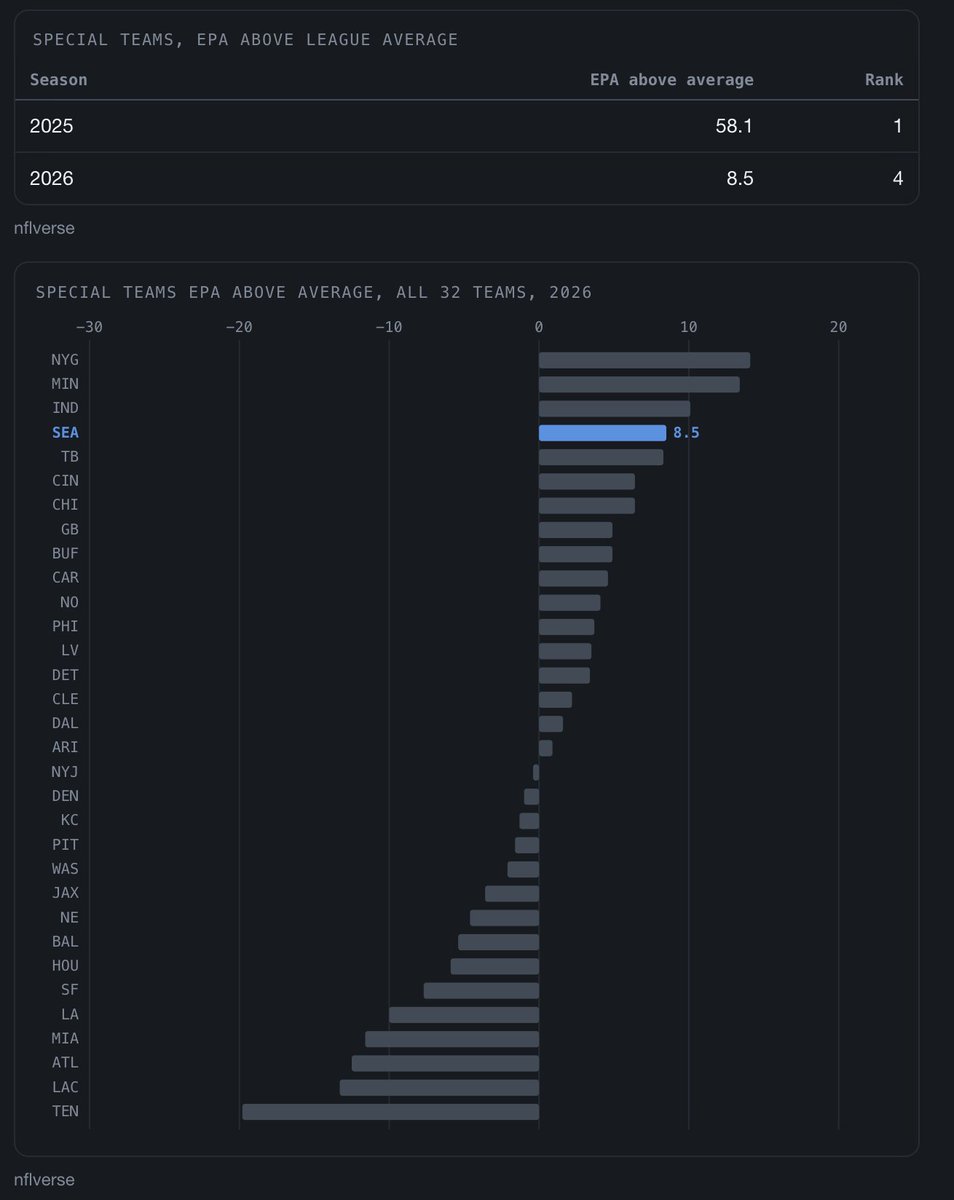The width and height of the screenshot is (954, 1200).
Task: Click the 58.1 EPA value
Action: 734,127
